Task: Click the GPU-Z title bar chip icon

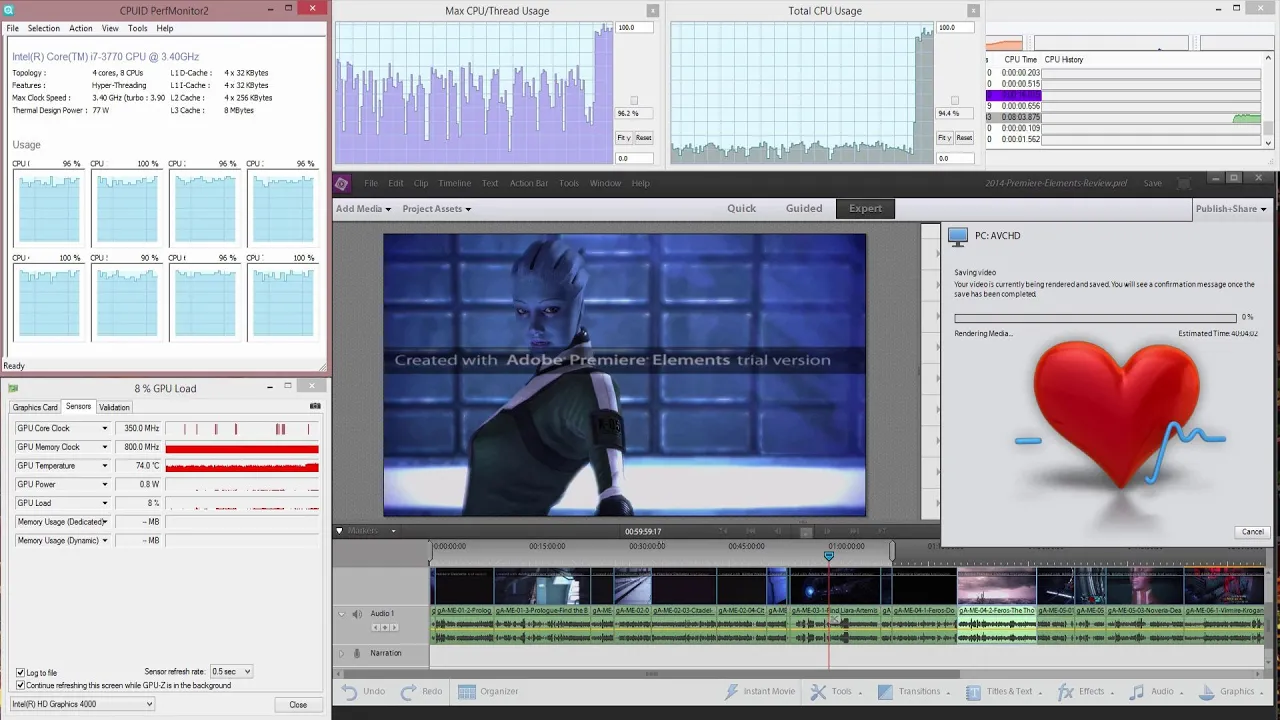Action: [x=13, y=388]
